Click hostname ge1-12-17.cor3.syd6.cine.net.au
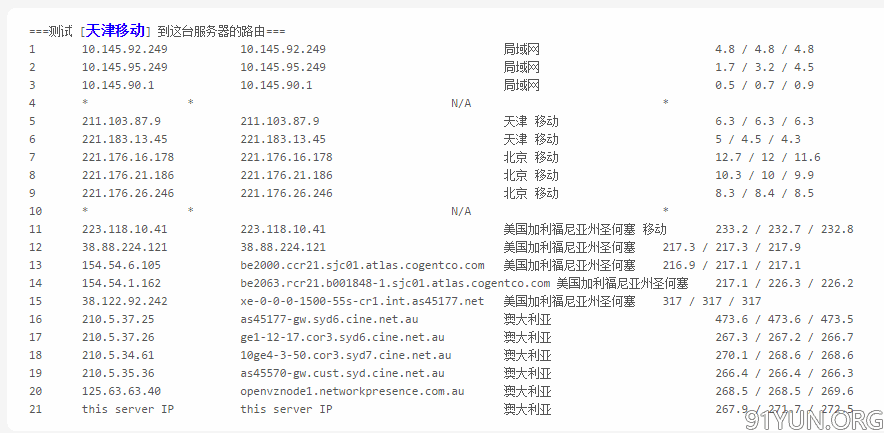The height and width of the screenshot is (433, 884). click(342, 337)
